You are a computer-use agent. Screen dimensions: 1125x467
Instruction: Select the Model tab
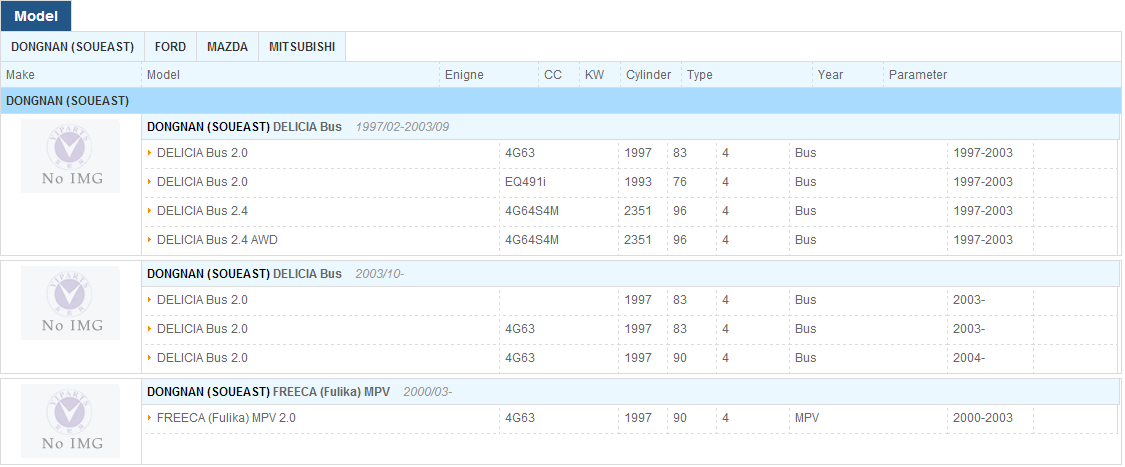click(36, 16)
